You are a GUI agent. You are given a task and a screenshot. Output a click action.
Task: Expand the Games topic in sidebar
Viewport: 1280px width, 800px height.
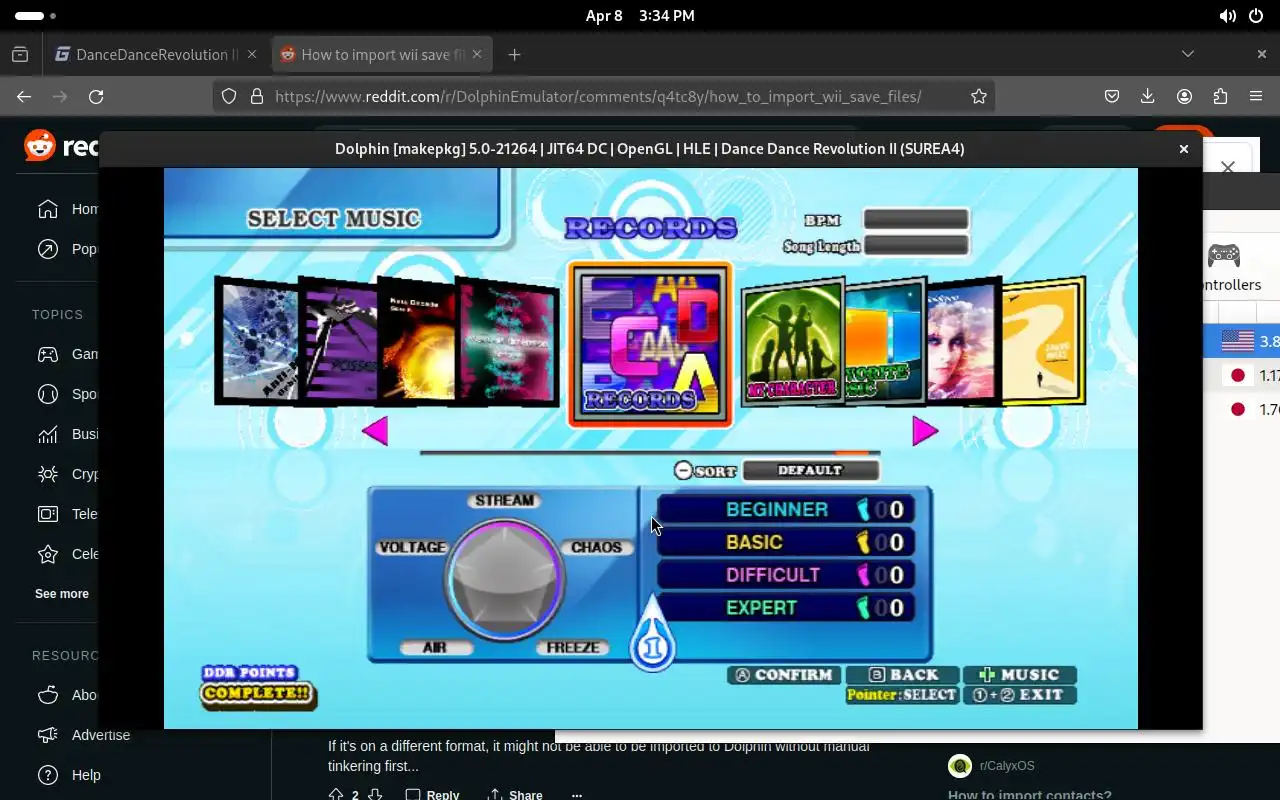coord(67,354)
